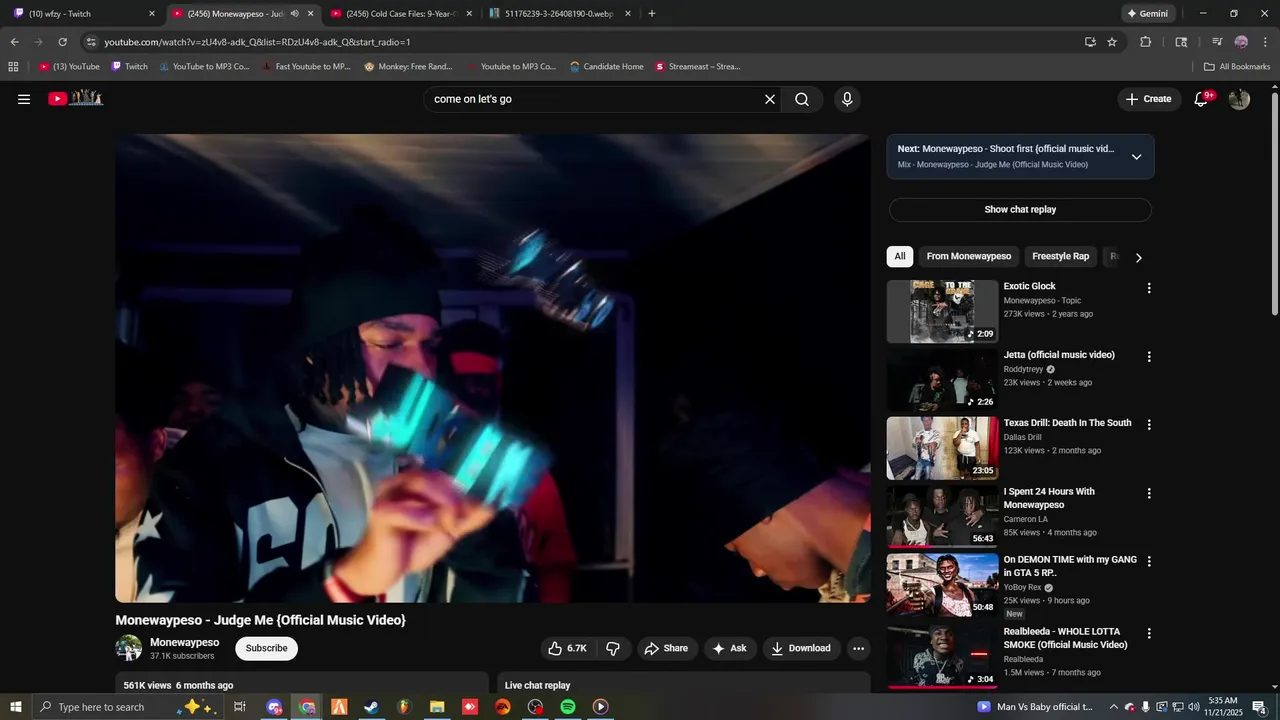
Task: Play Exotic Glock thumbnail
Action: coord(942,311)
